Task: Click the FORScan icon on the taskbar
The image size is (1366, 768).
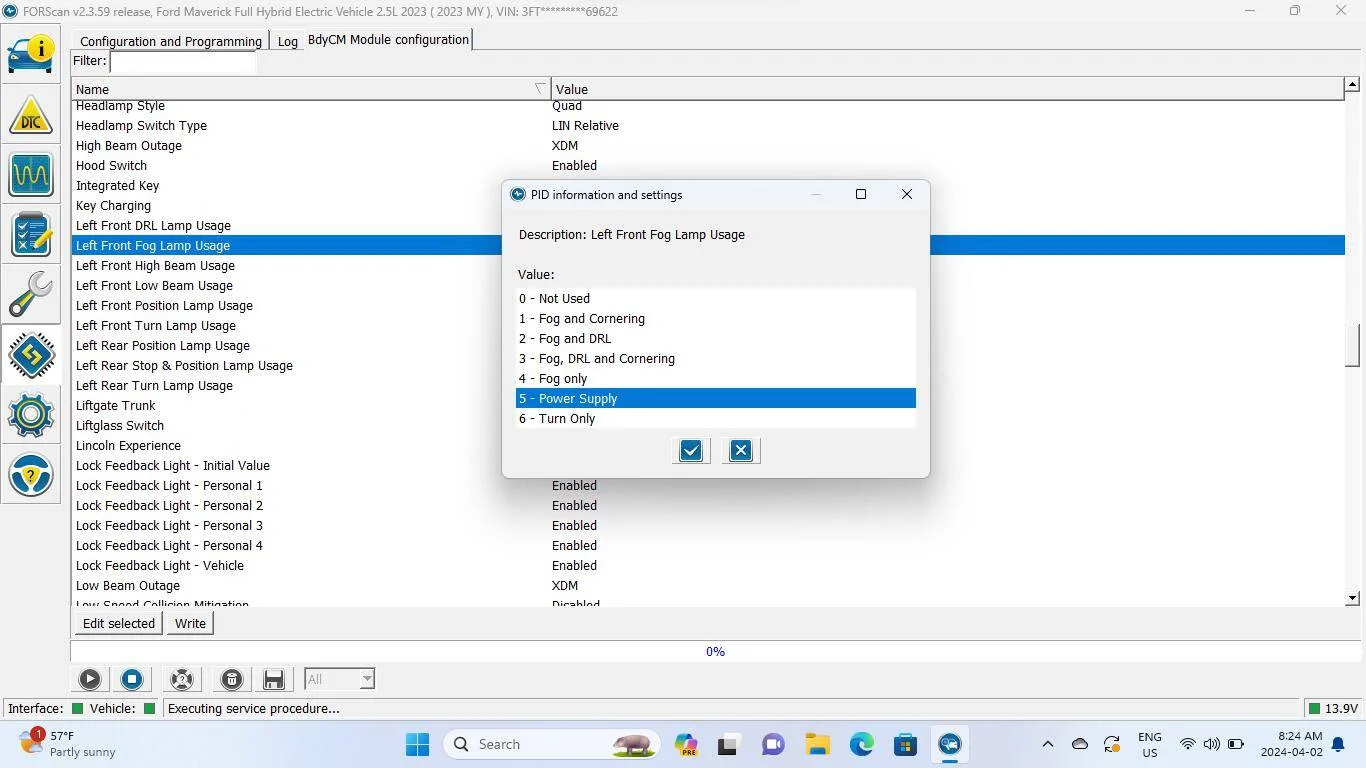Action: [950, 744]
